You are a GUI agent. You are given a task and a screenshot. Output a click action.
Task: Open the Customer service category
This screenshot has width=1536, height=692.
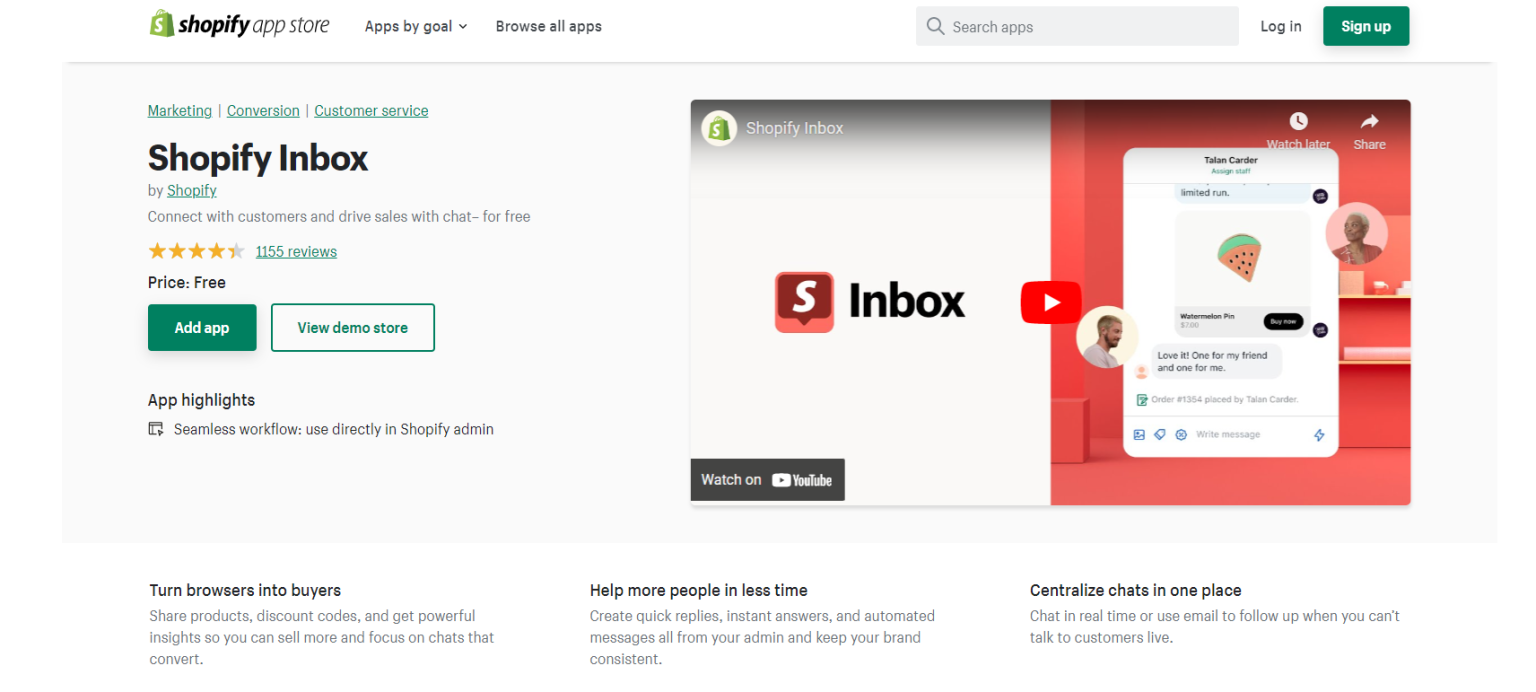click(x=371, y=110)
